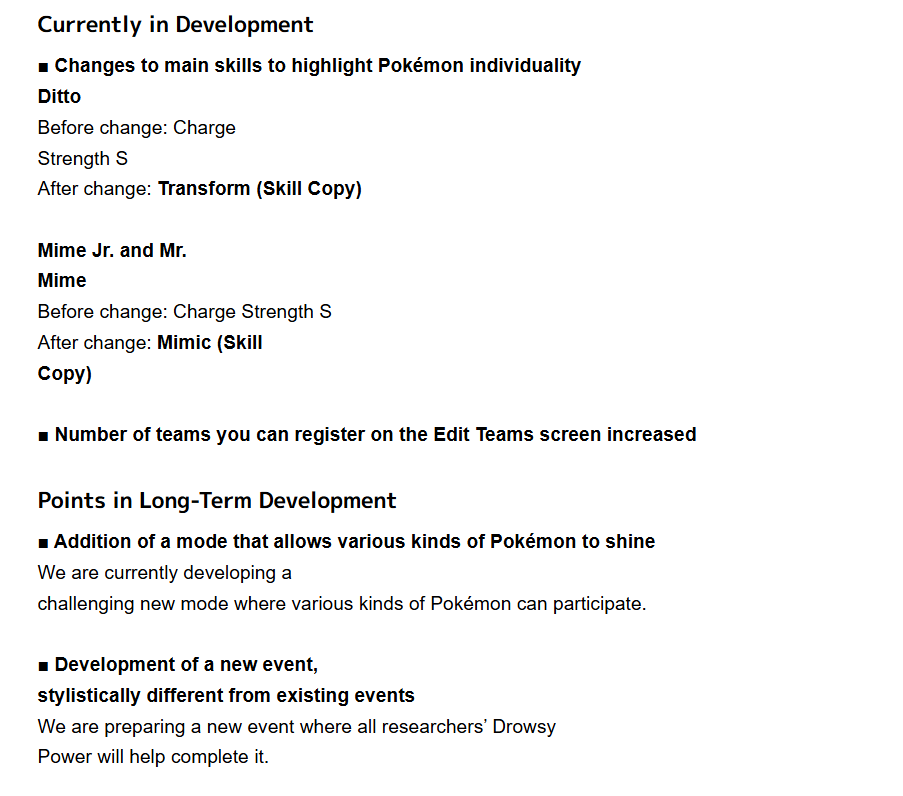Click the 'stylistically different from existing events' line
Viewport: 903px width, 796px height.
(226, 696)
